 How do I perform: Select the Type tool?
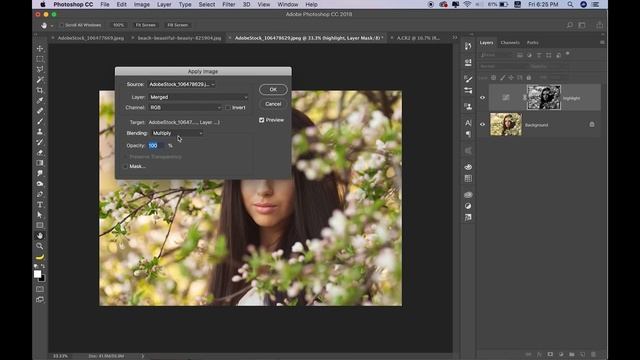tap(40, 204)
